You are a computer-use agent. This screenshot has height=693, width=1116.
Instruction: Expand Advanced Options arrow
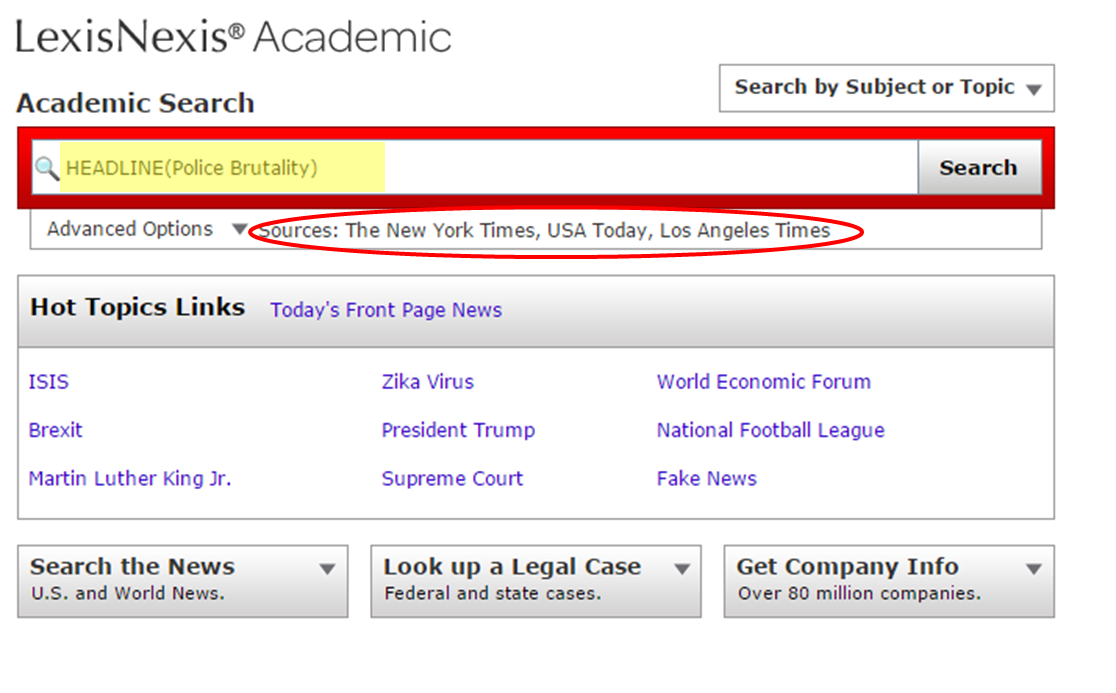(x=240, y=229)
